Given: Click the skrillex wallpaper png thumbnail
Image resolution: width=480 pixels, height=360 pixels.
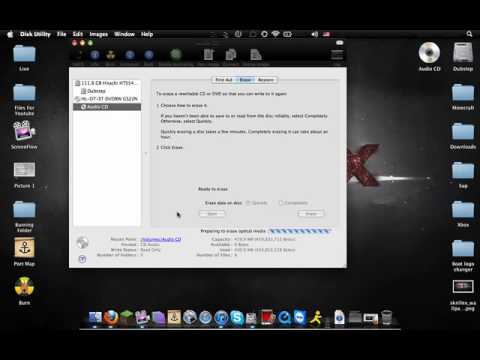Looking at the screenshot, I should (463, 286).
